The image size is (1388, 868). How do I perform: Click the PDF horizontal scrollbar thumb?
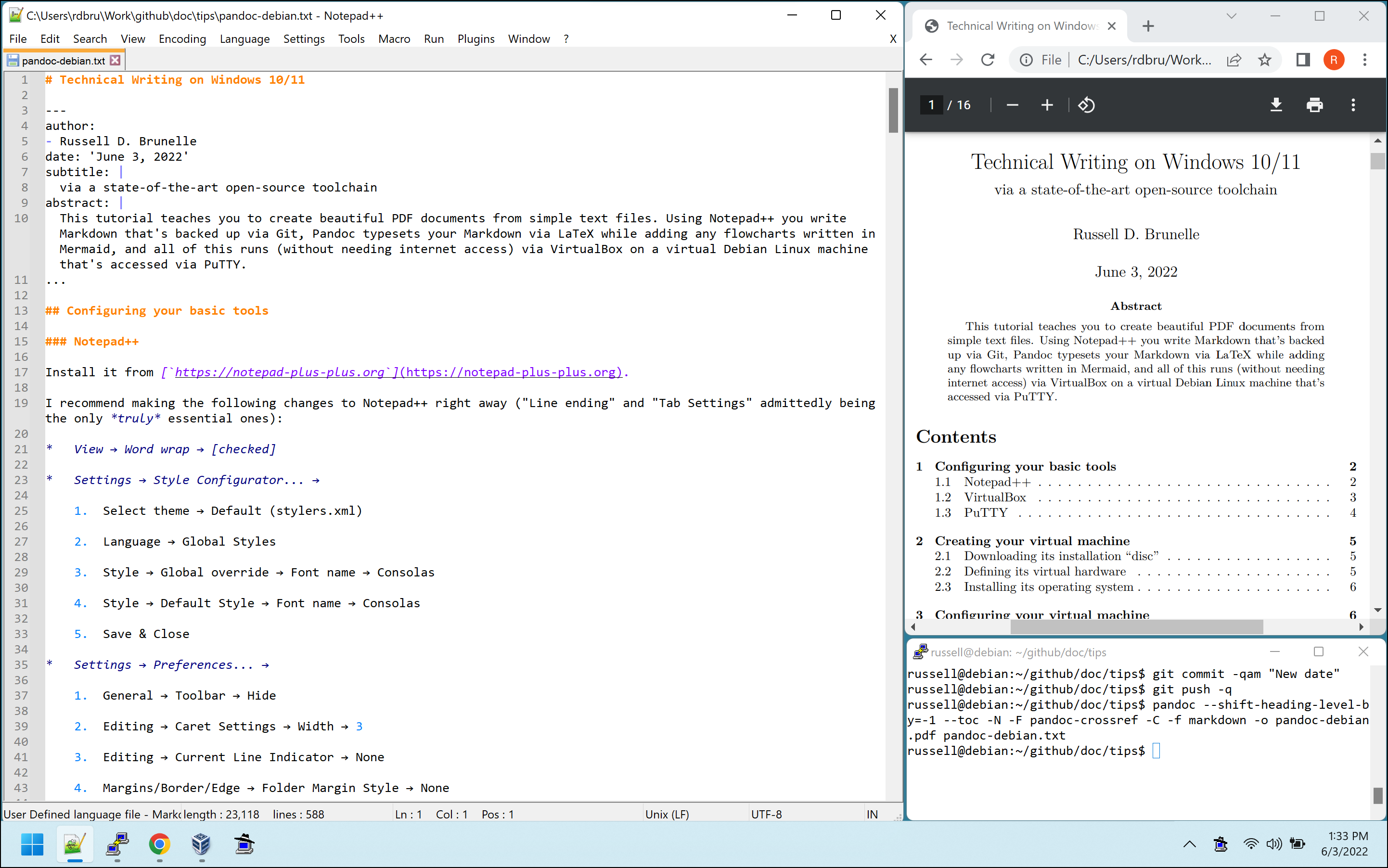click(1136, 627)
